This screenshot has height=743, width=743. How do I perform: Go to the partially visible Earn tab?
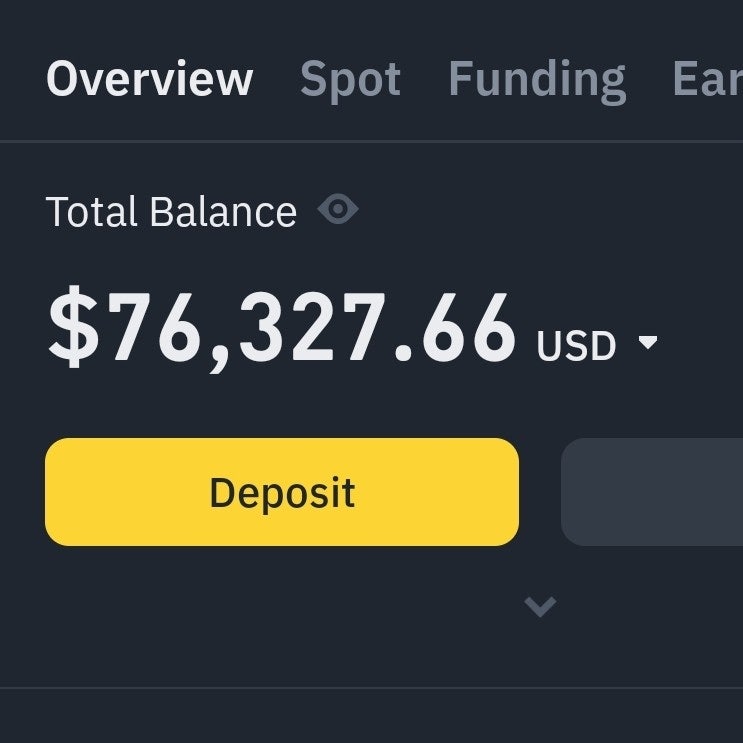[x=708, y=79]
